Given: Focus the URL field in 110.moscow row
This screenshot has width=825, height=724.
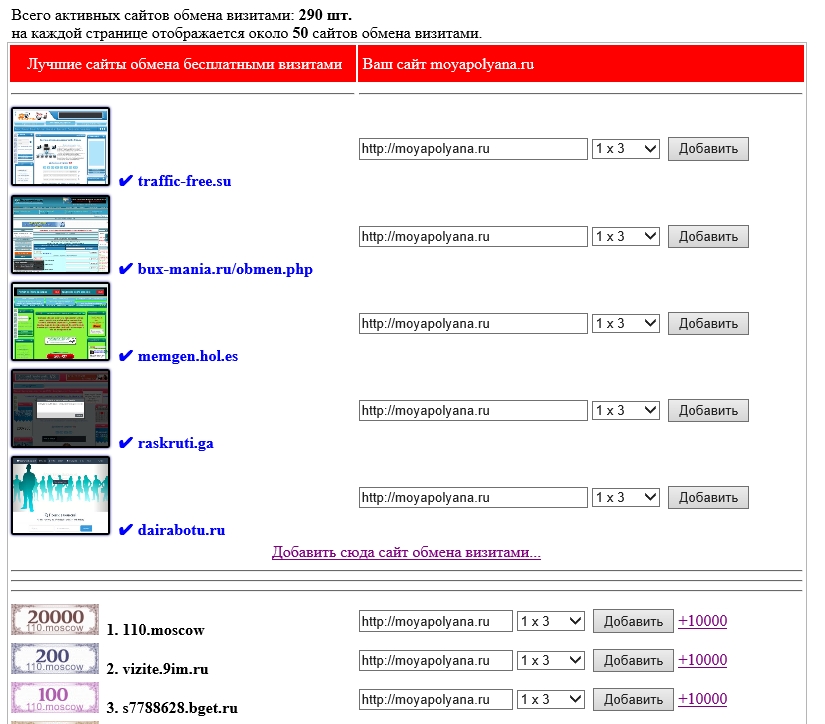Looking at the screenshot, I should [x=436, y=621].
